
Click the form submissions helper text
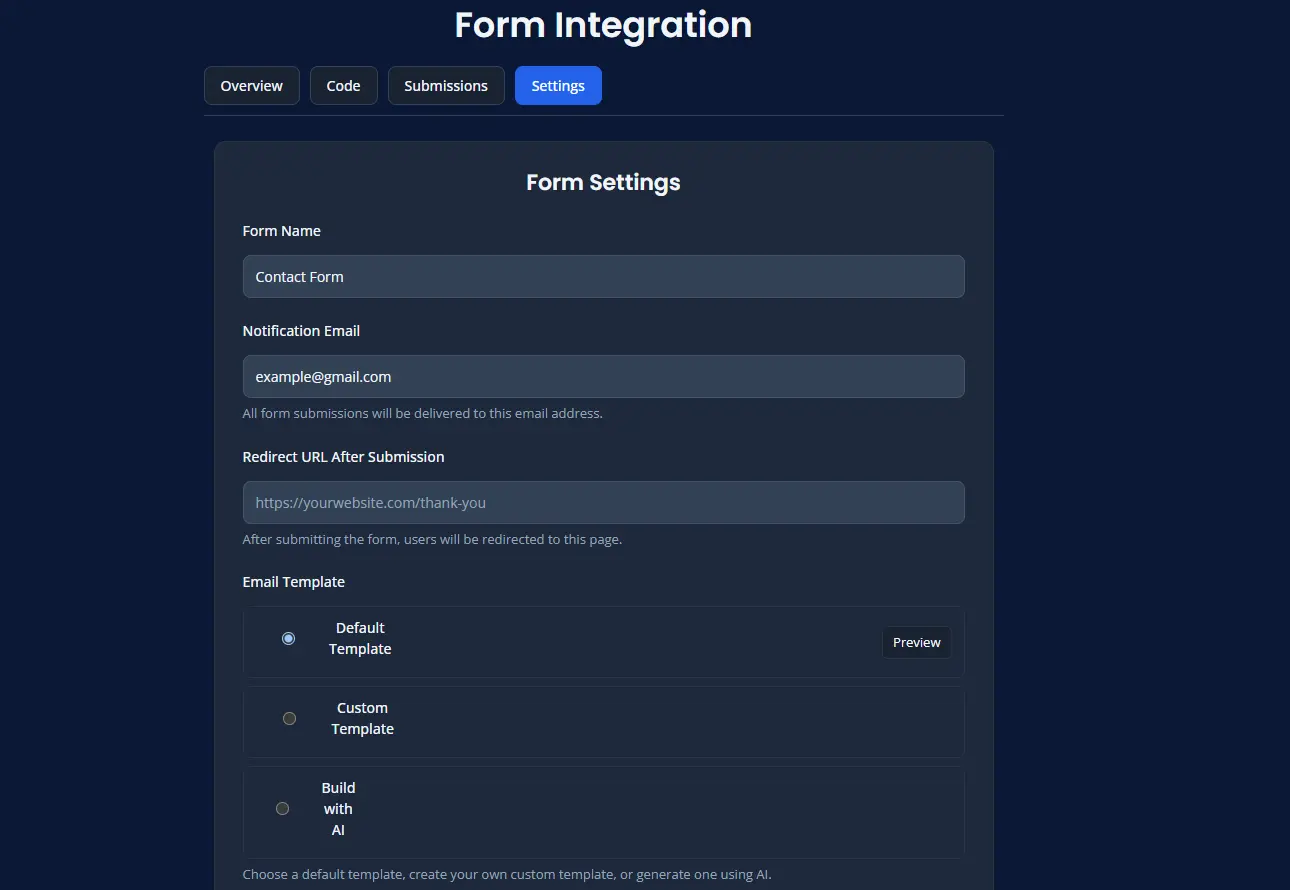pyautogui.click(x=423, y=413)
